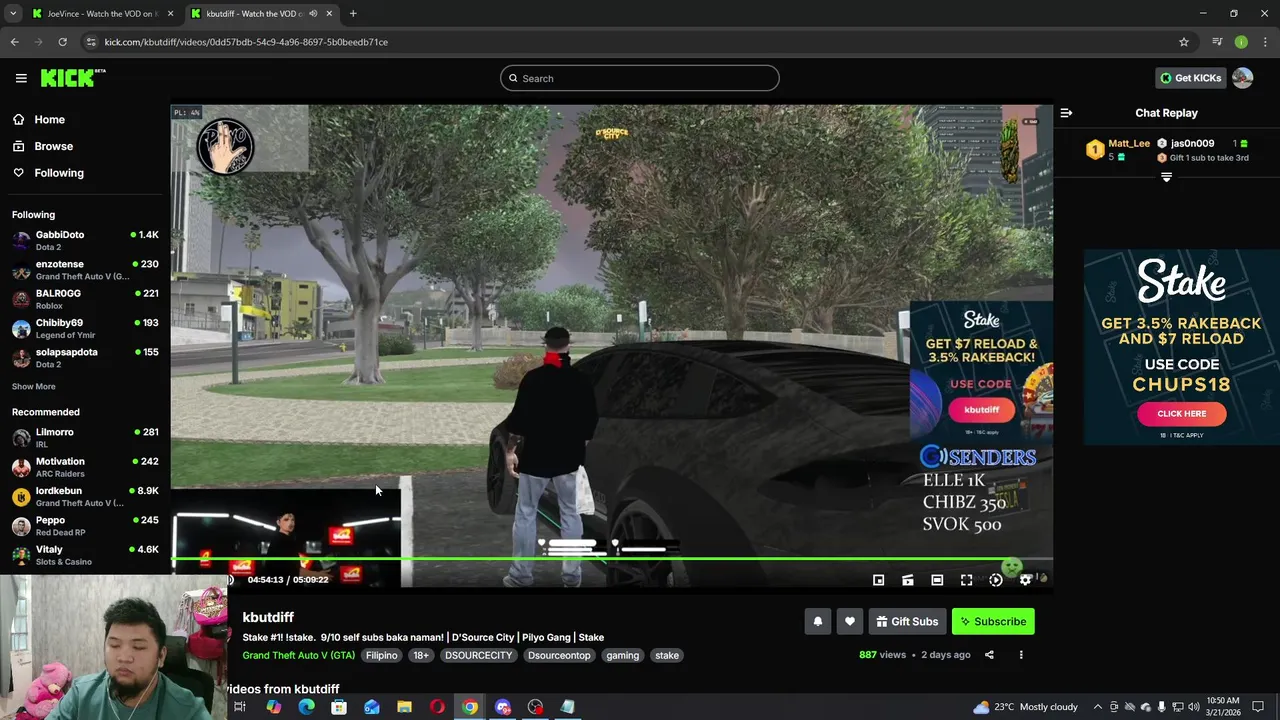Select the Filipino tag

click(381, 655)
